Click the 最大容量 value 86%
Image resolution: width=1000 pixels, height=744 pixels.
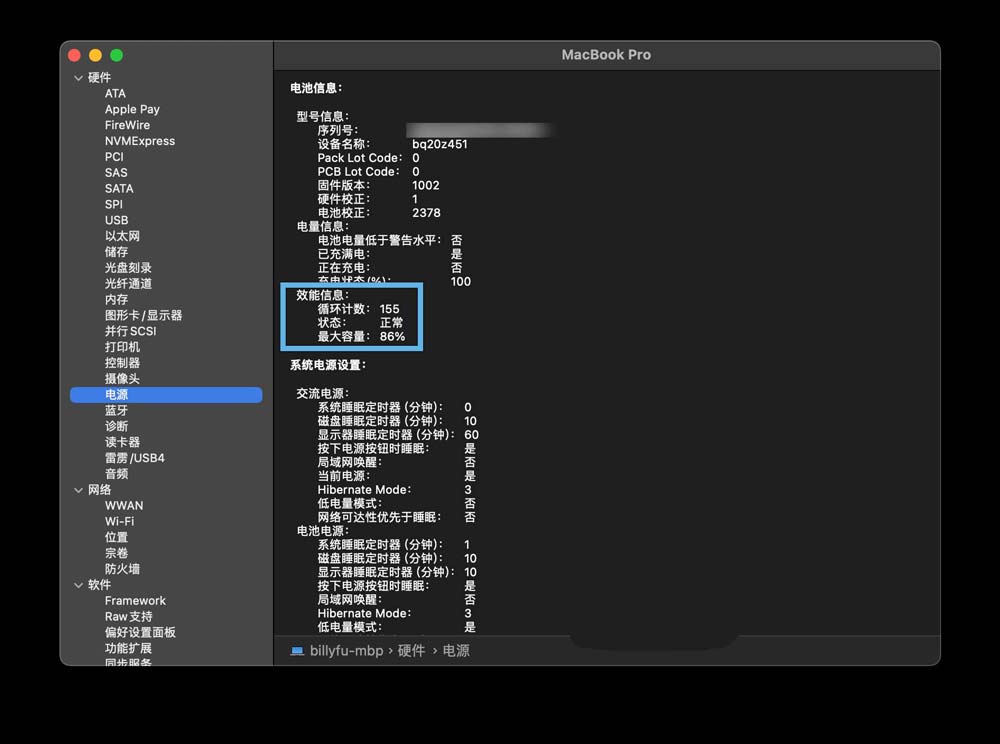(x=392, y=337)
